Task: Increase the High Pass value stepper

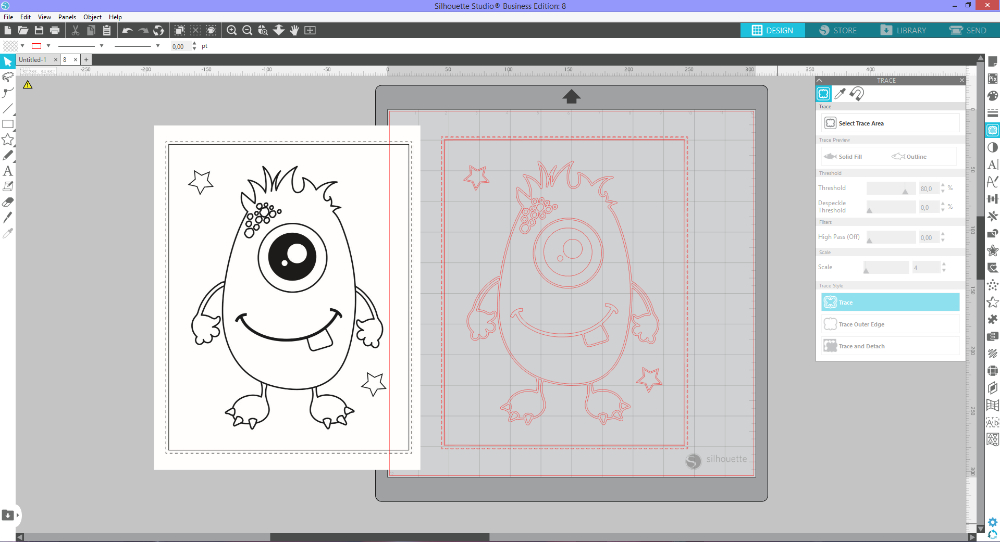Action: pyautogui.click(x=943, y=235)
